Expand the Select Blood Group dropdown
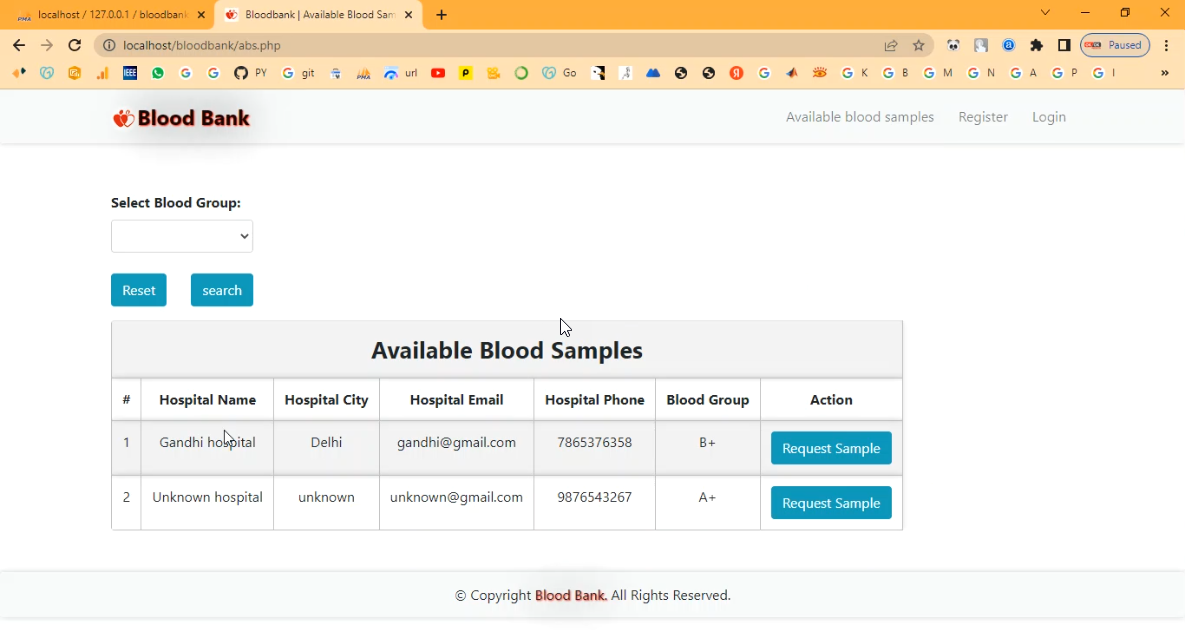This screenshot has height=632, width=1185. (182, 237)
